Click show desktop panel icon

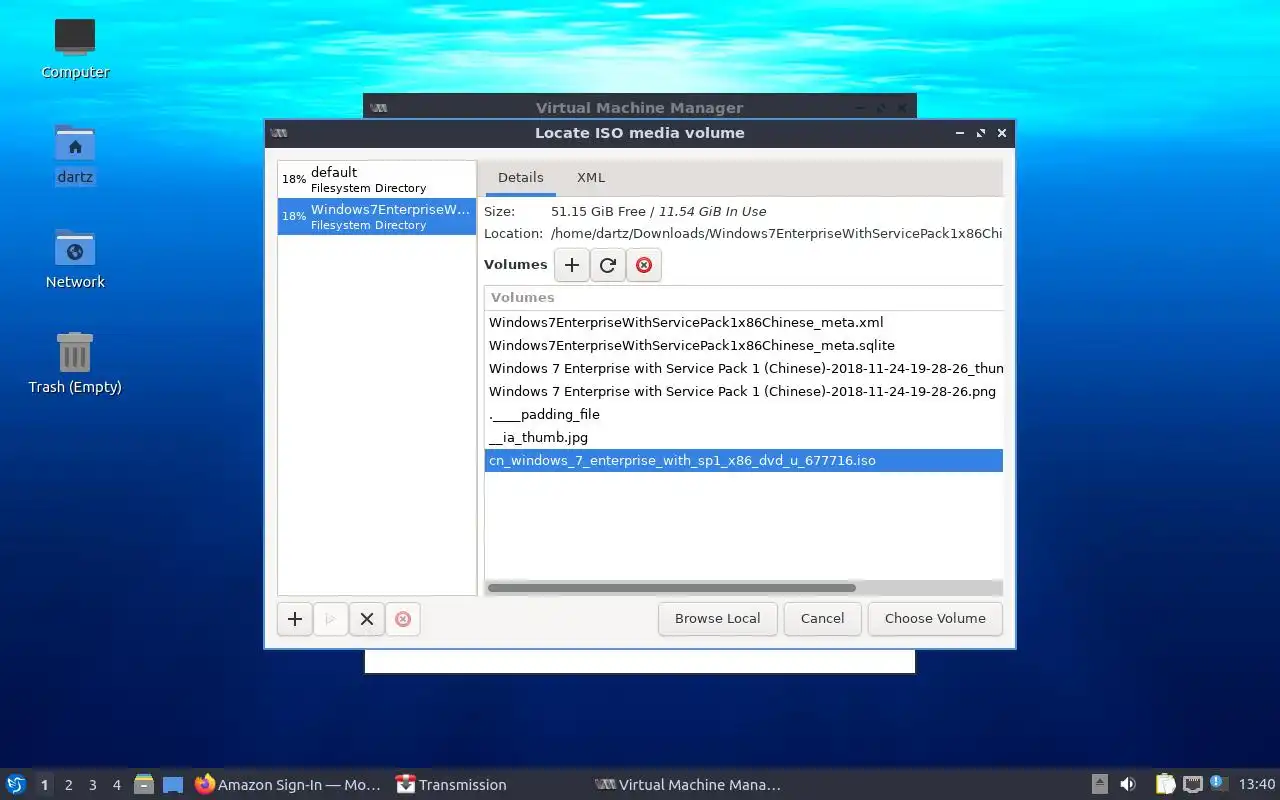pyautogui.click(x=173, y=784)
